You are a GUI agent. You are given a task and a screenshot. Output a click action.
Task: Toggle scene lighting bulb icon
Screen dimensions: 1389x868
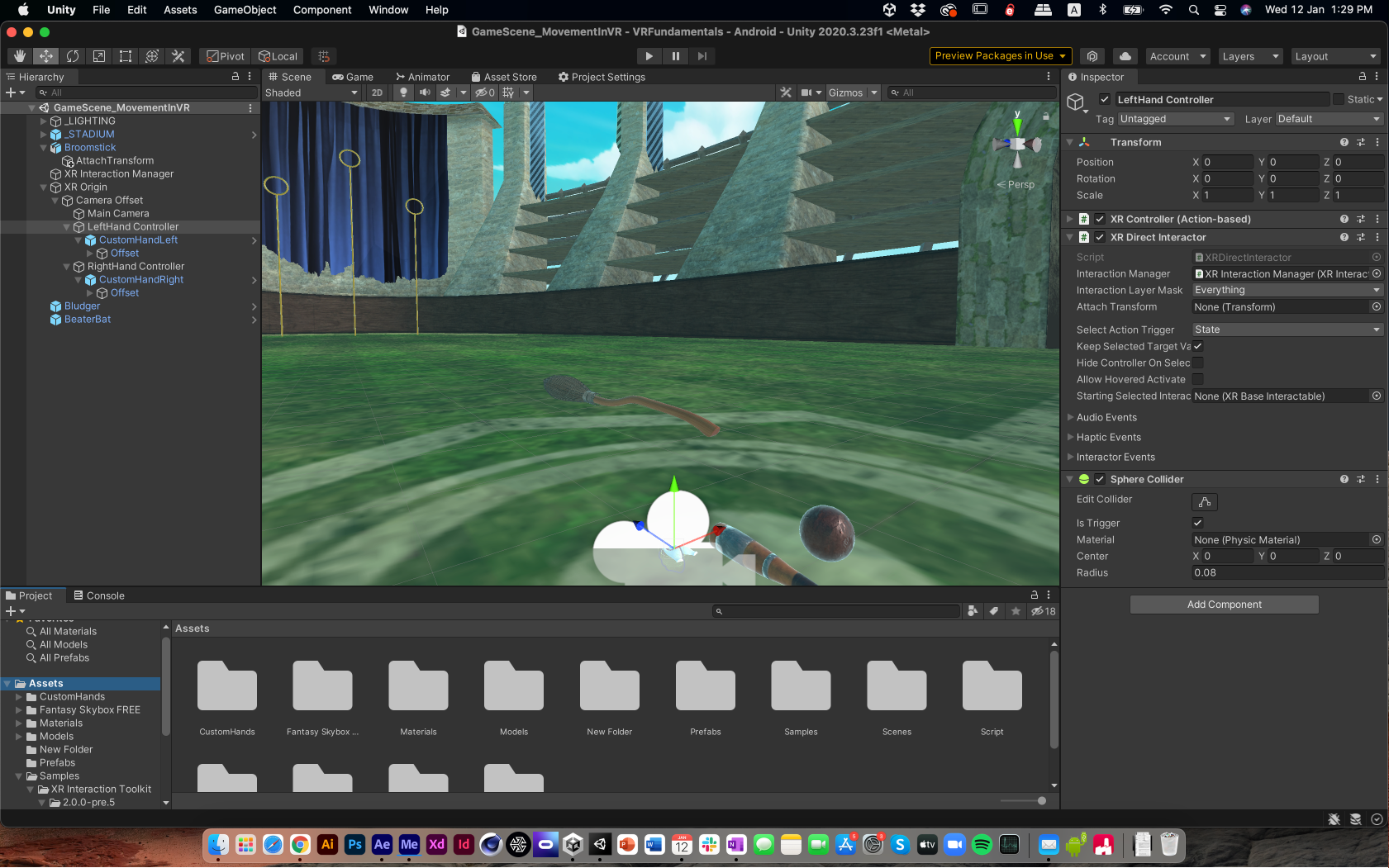403,92
